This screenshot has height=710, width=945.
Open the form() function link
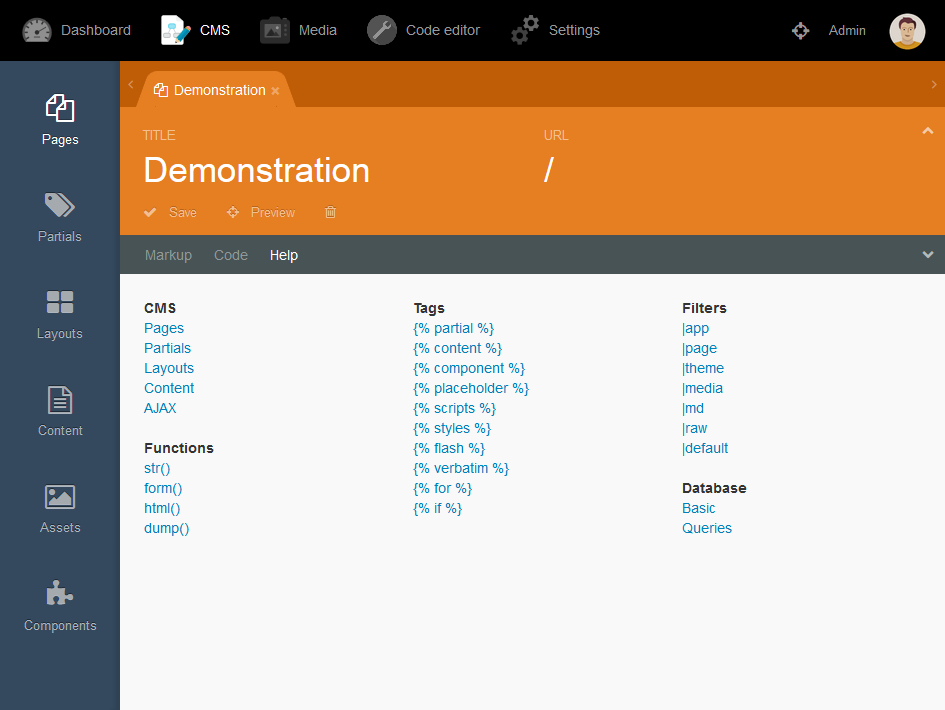coord(163,488)
